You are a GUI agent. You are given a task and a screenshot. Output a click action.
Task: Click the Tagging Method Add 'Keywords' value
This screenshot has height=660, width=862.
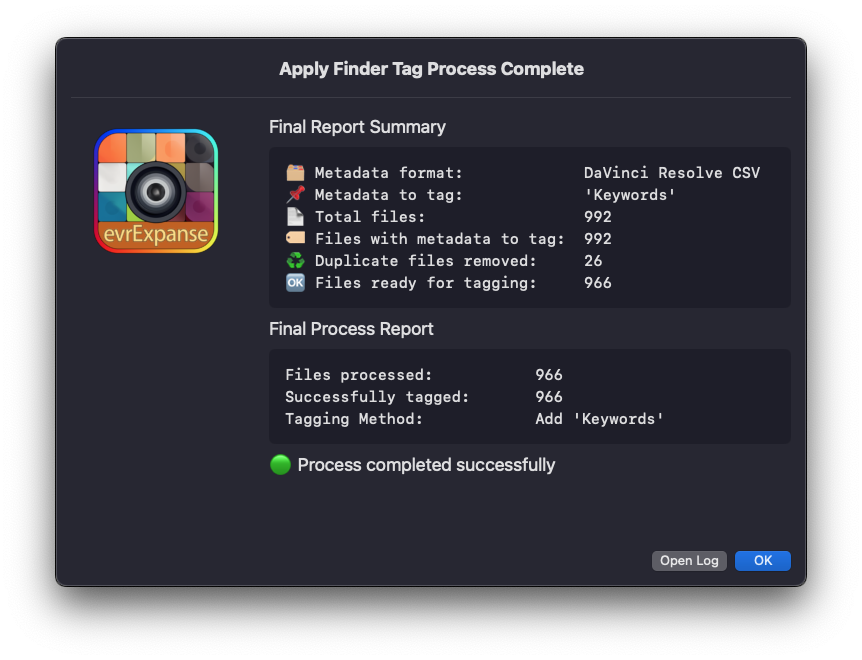click(599, 419)
